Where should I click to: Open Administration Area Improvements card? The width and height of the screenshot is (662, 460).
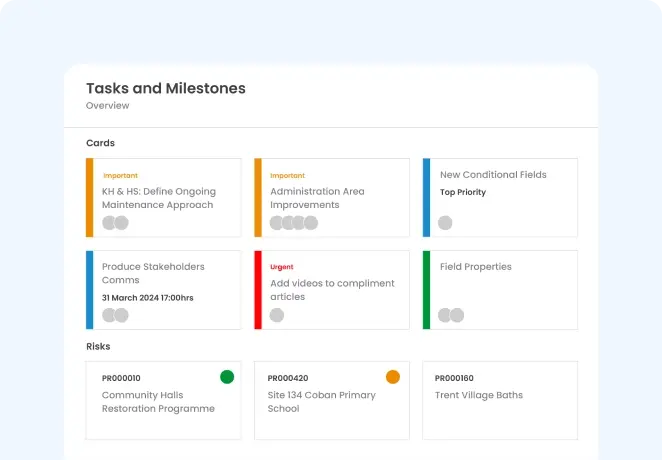point(317,198)
